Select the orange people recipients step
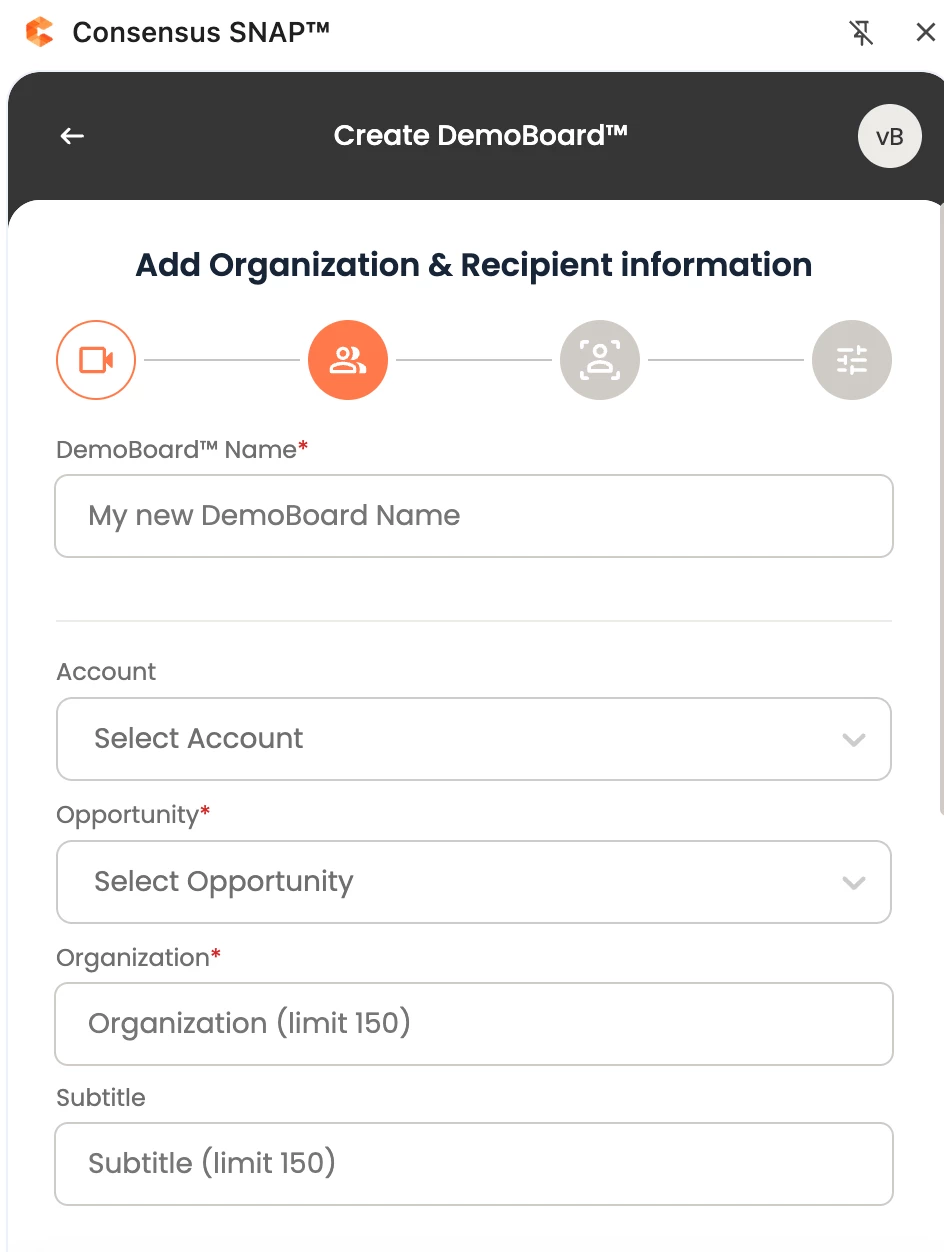Screen dimensions: 944x1252 [348, 360]
